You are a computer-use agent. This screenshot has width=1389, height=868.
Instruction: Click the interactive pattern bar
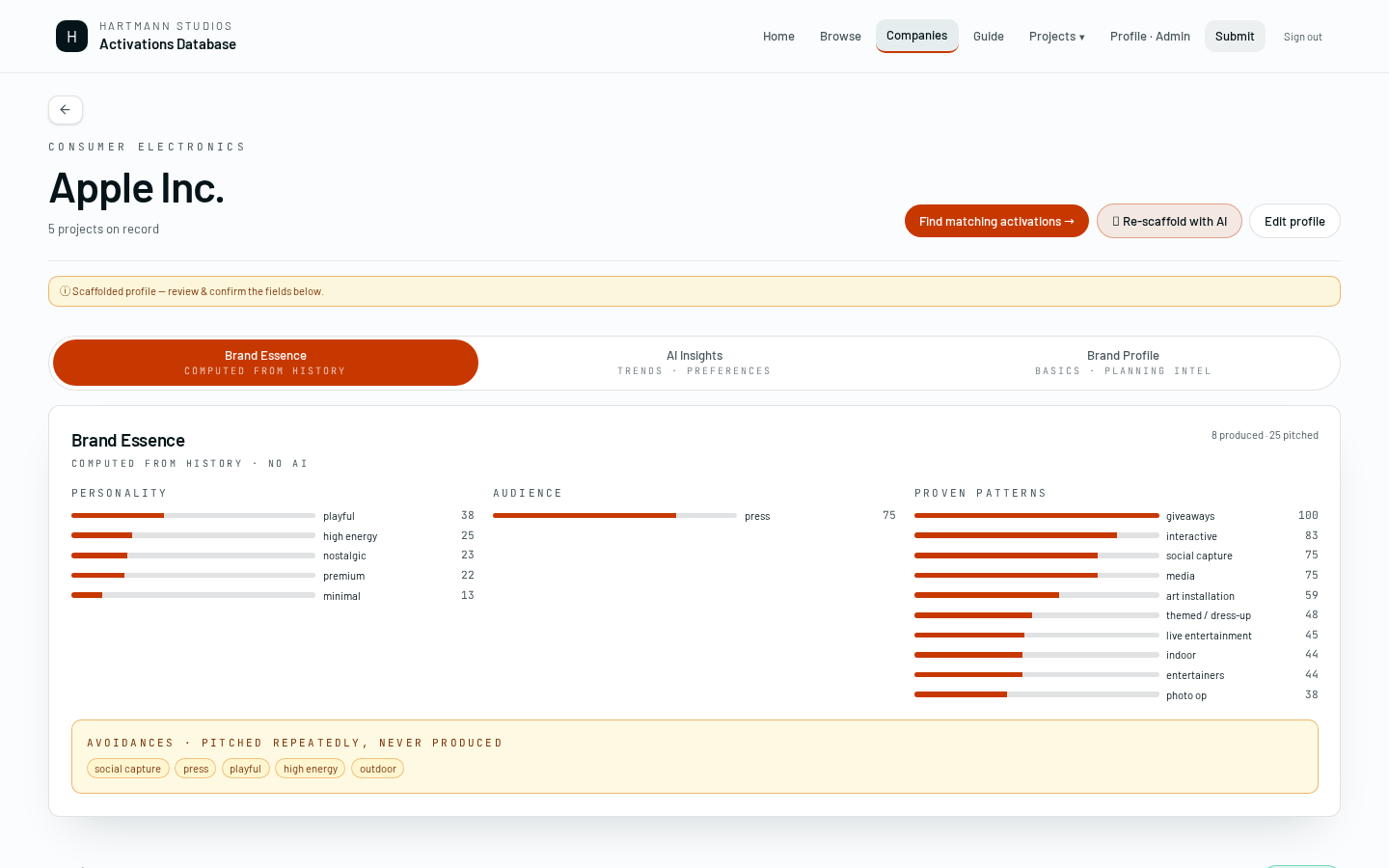(1037, 535)
